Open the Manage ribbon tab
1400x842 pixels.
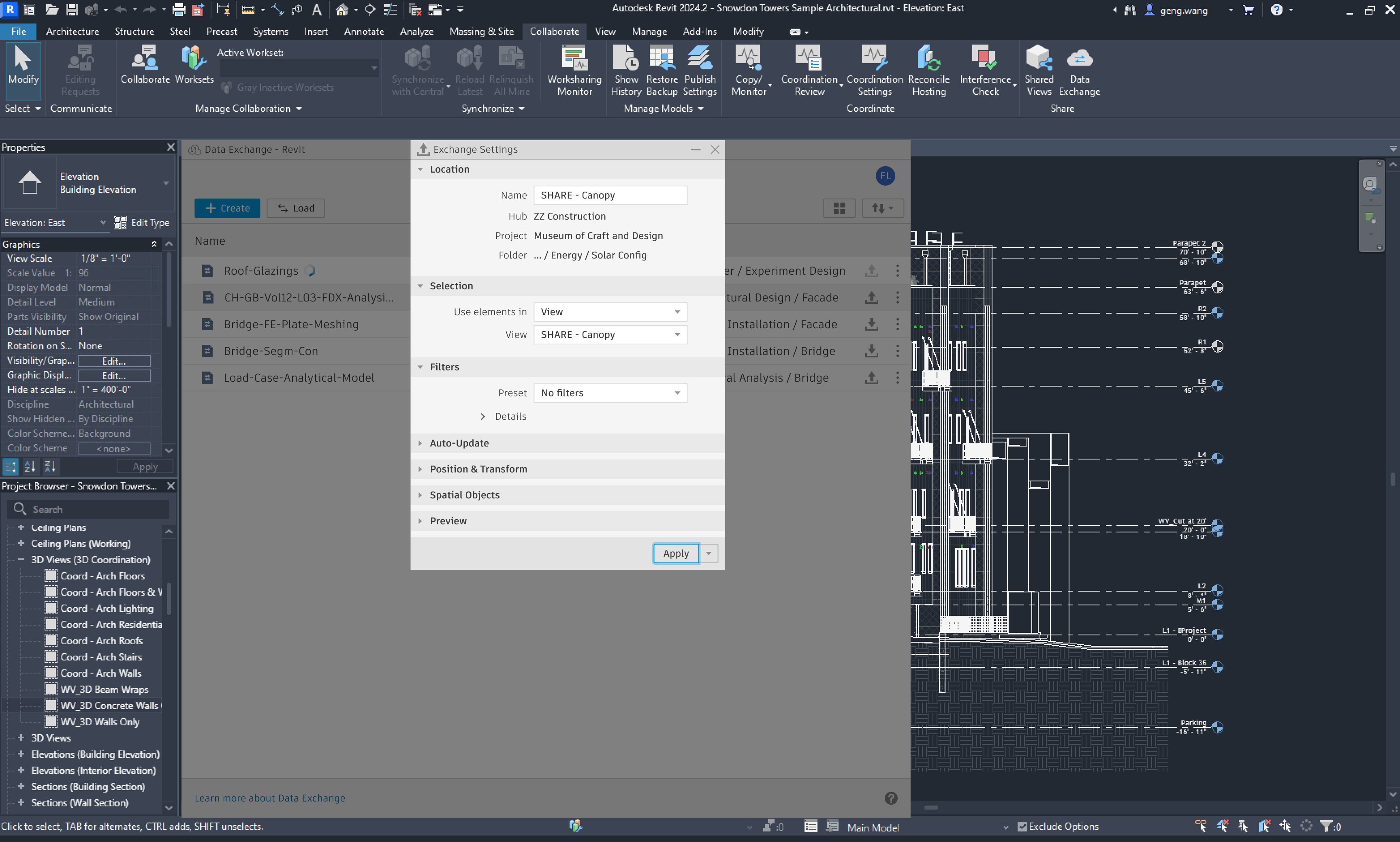[649, 32]
